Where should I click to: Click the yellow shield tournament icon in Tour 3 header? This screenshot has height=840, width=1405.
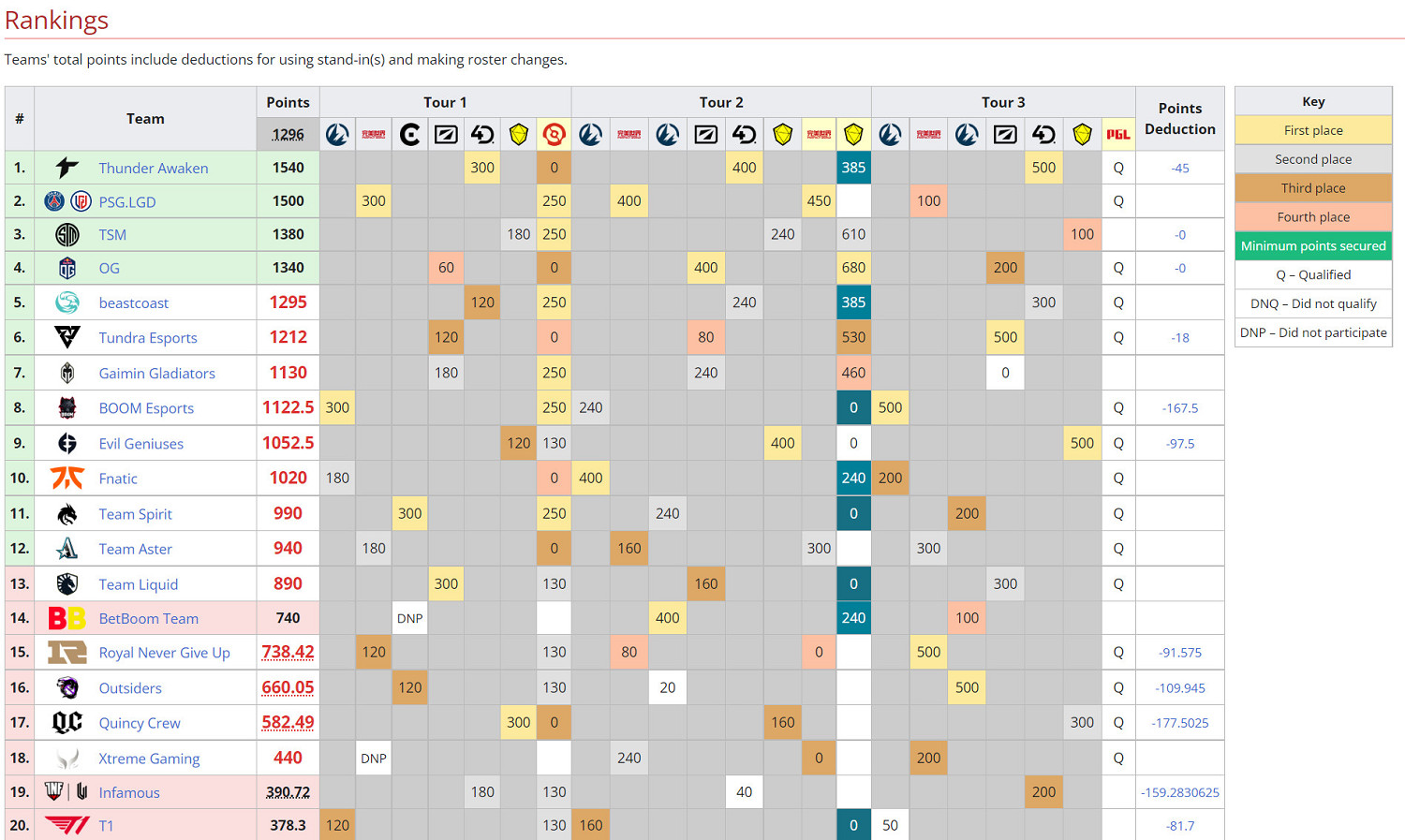(1082, 133)
